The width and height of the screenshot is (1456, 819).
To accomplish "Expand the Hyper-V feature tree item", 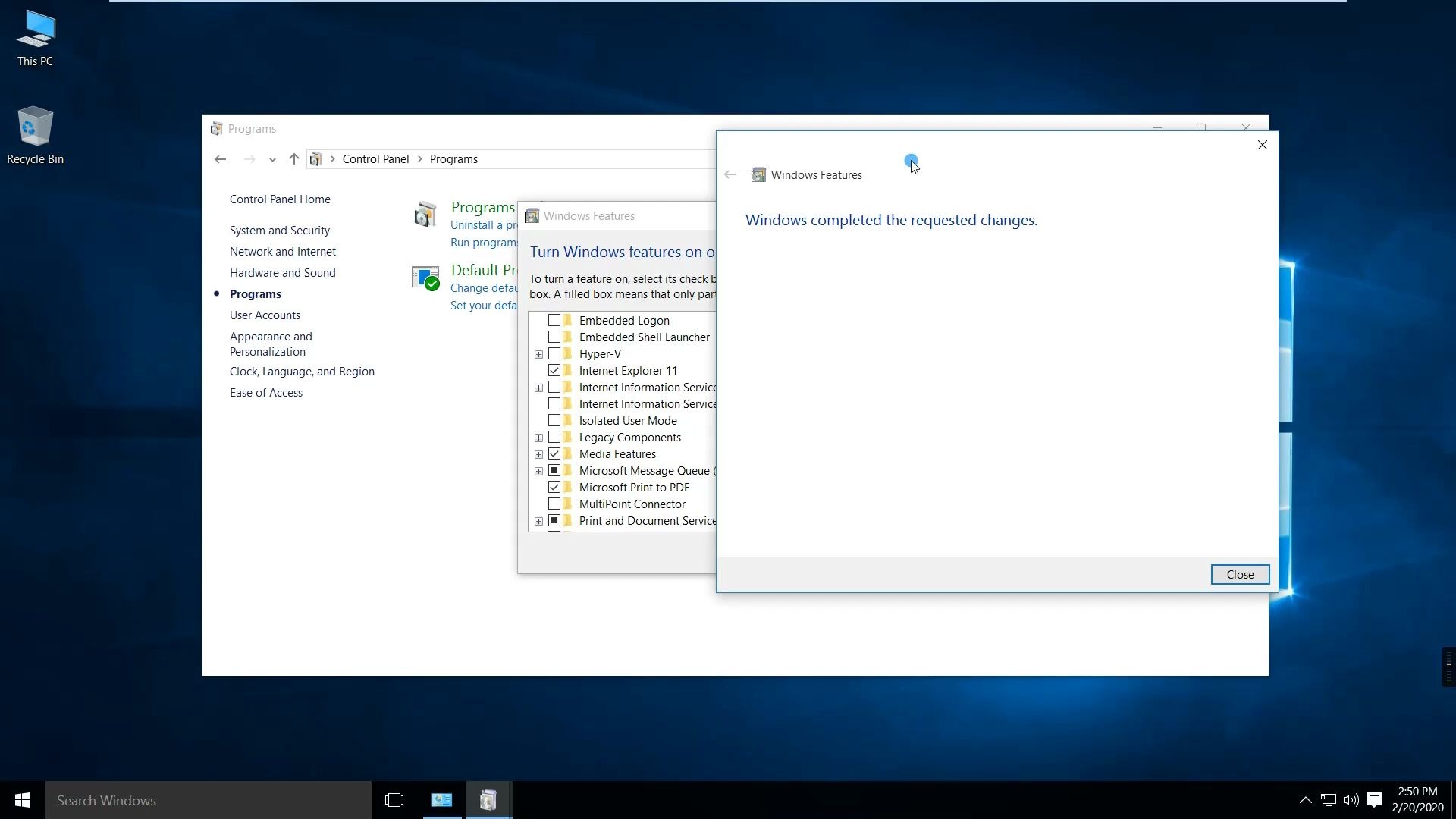I will point(538,353).
